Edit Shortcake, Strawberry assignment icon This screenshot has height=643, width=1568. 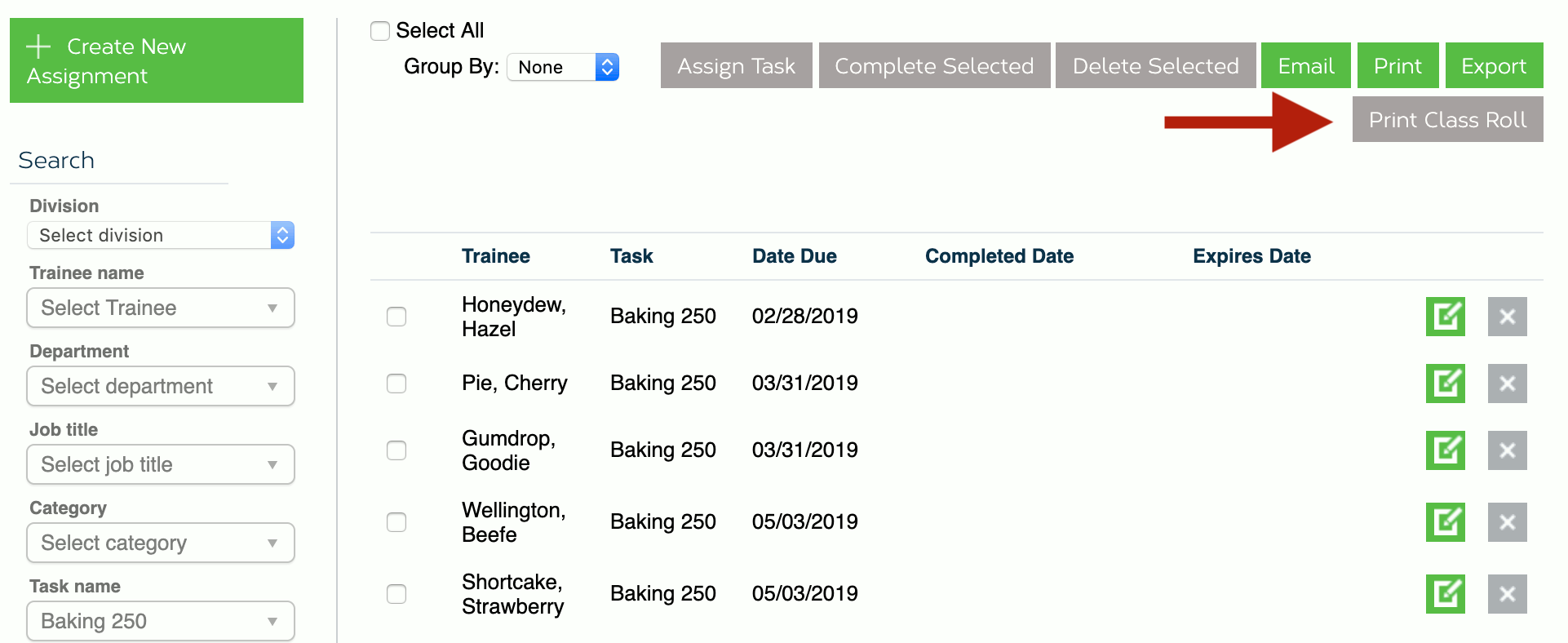point(1445,594)
